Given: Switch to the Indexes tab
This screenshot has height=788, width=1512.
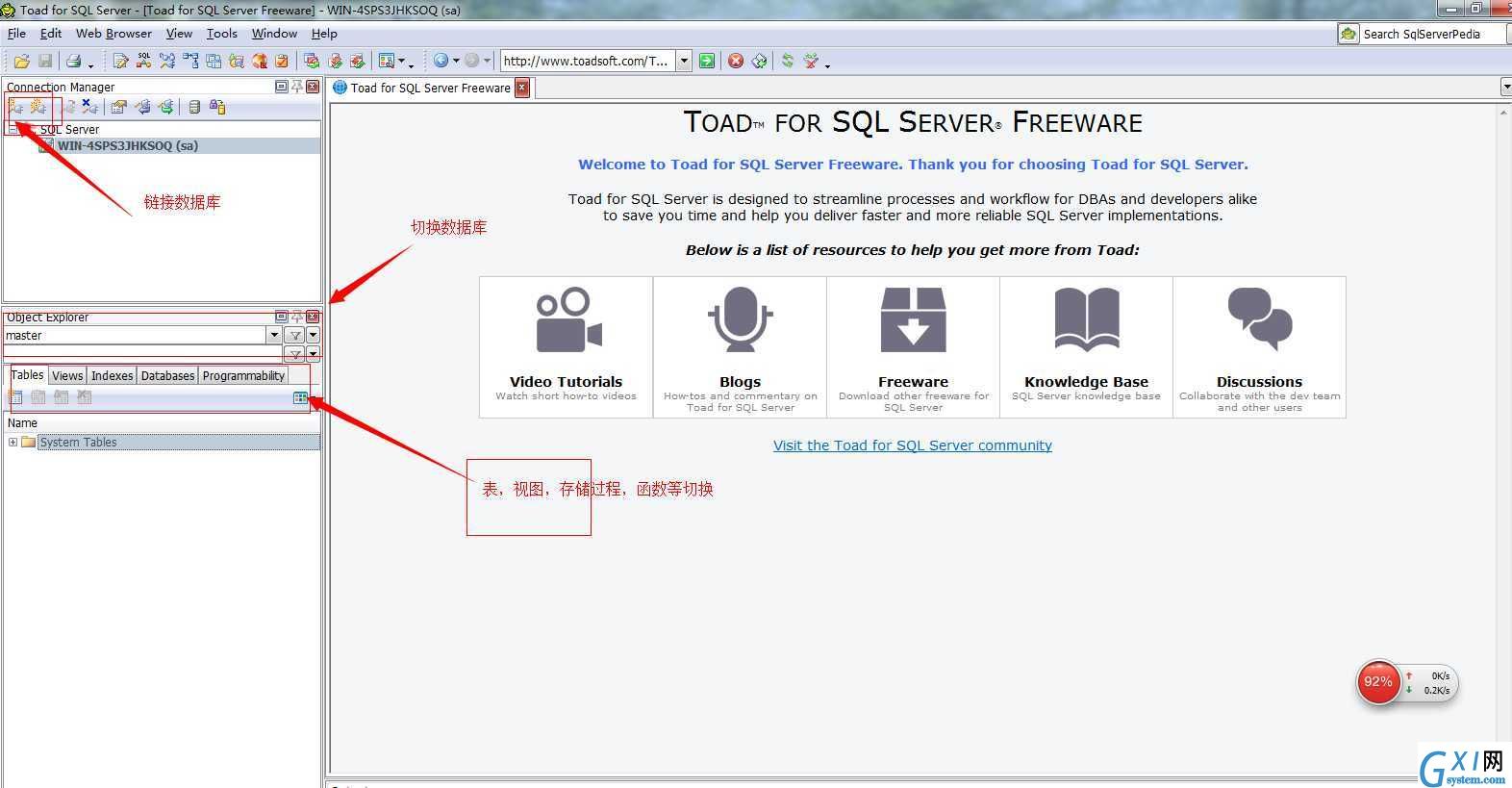Looking at the screenshot, I should [112, 376].
